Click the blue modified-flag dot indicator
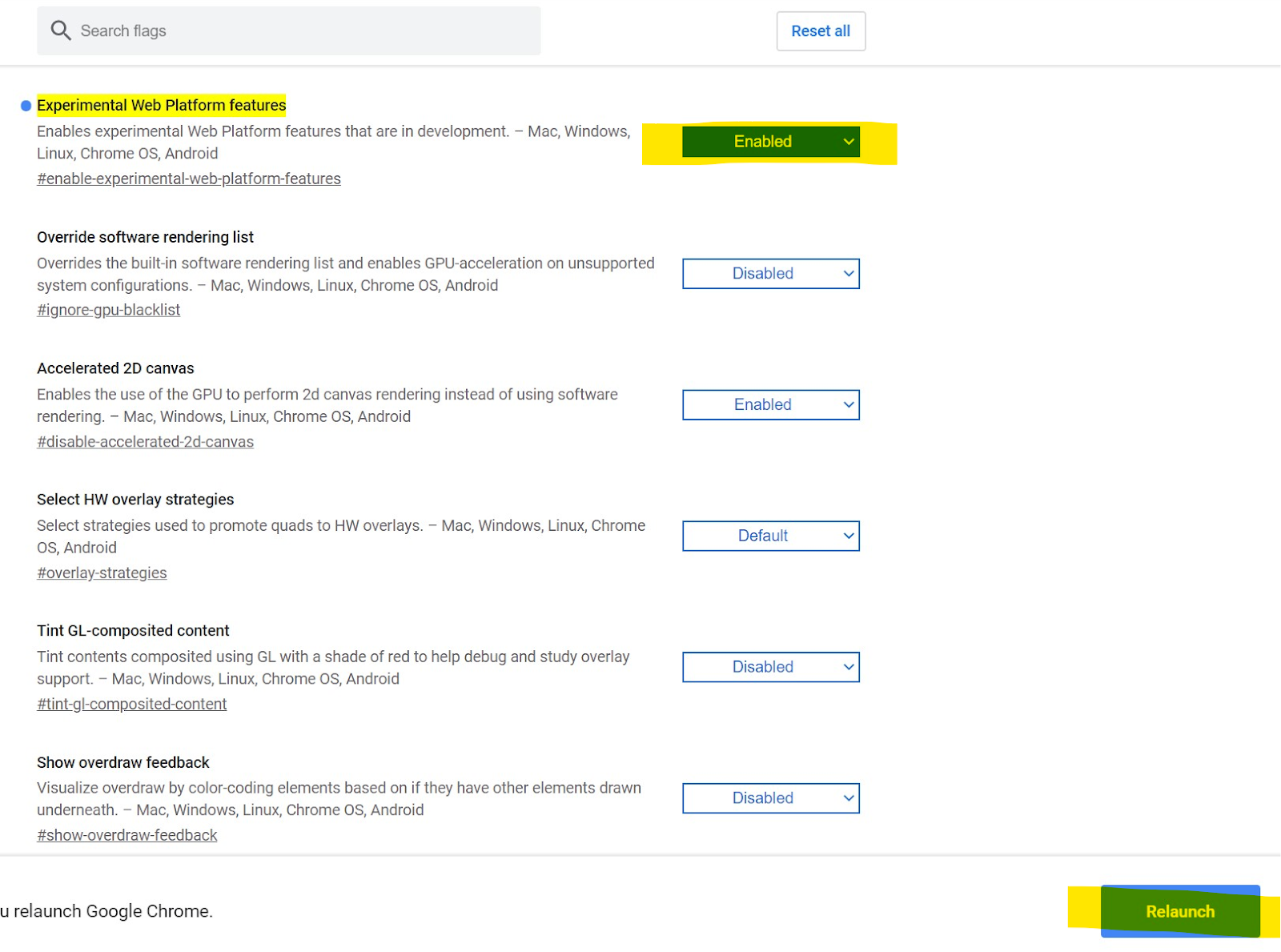The image size is (1281, 952). click(26, 106)
